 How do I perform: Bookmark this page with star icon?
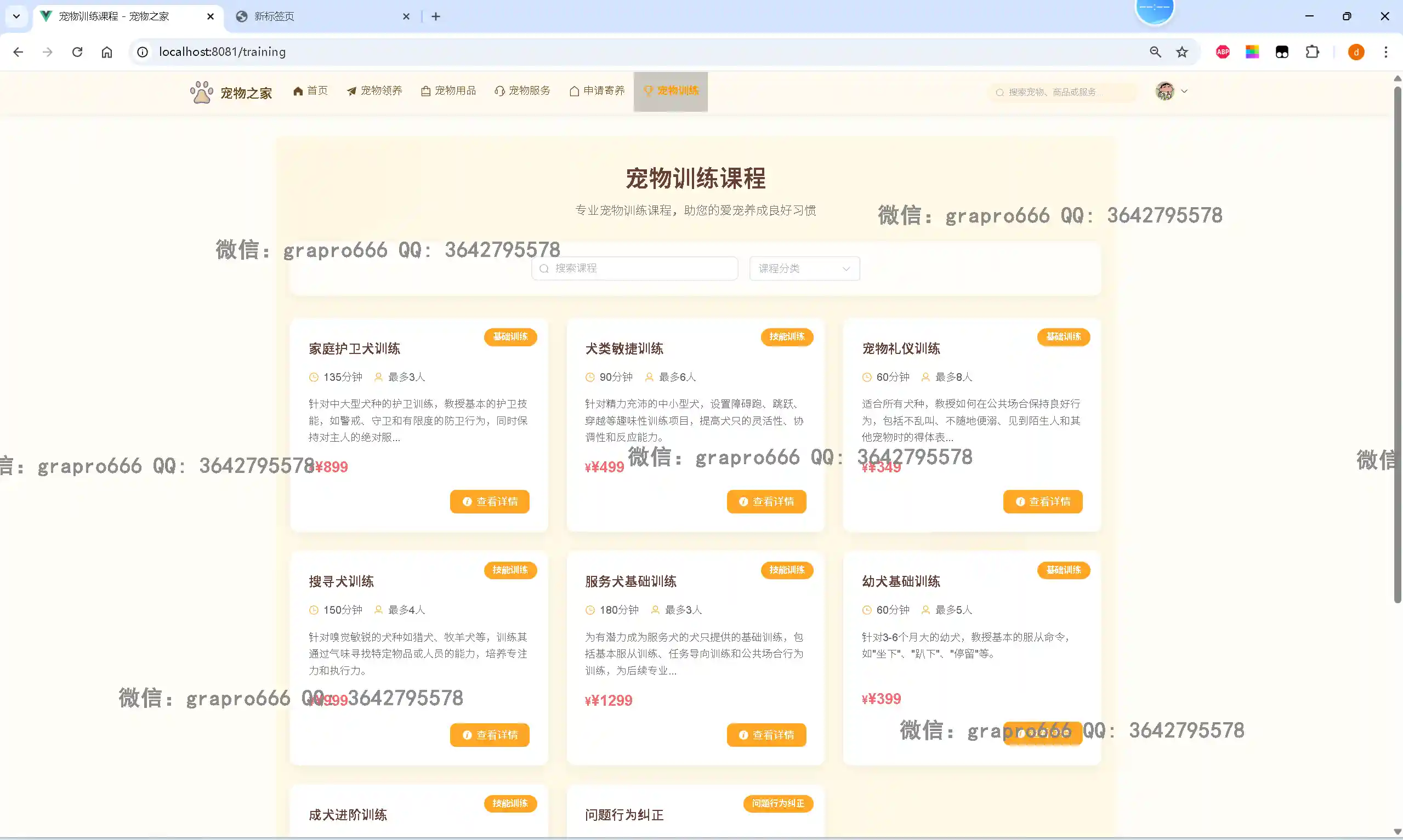[x=1182, y=52]
